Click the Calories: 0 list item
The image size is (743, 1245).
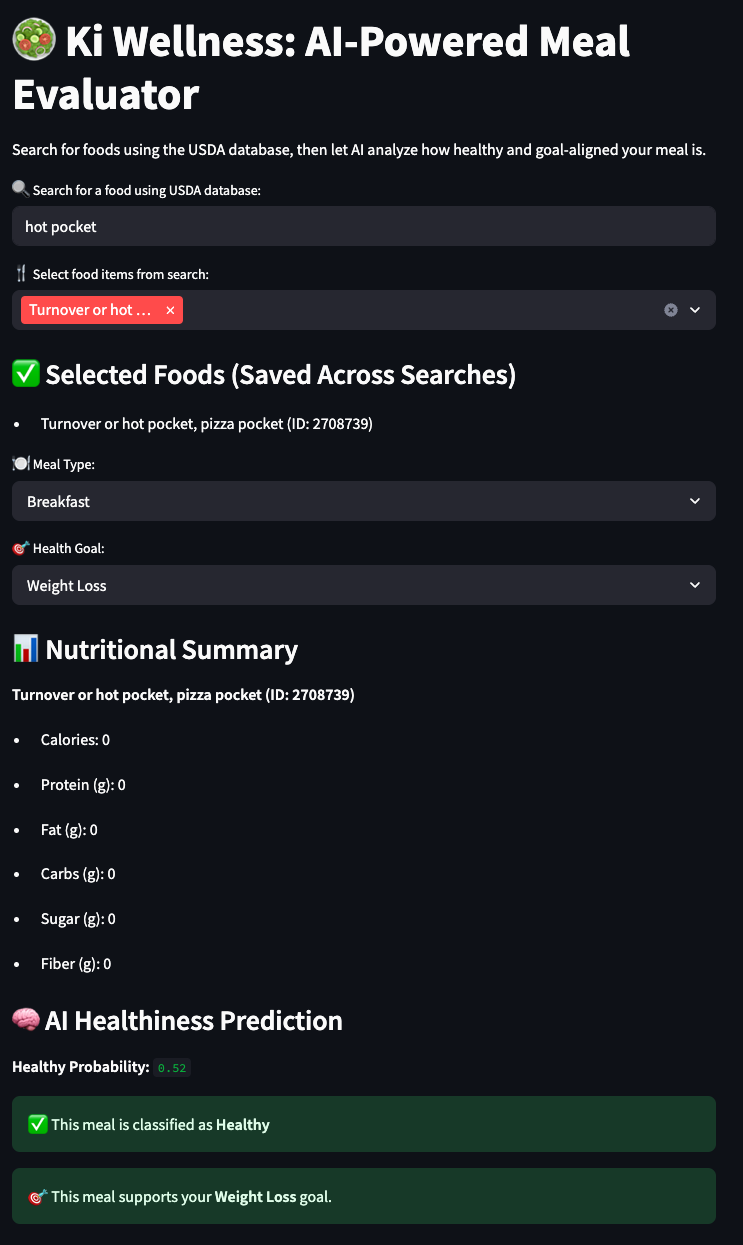point(74,739)
